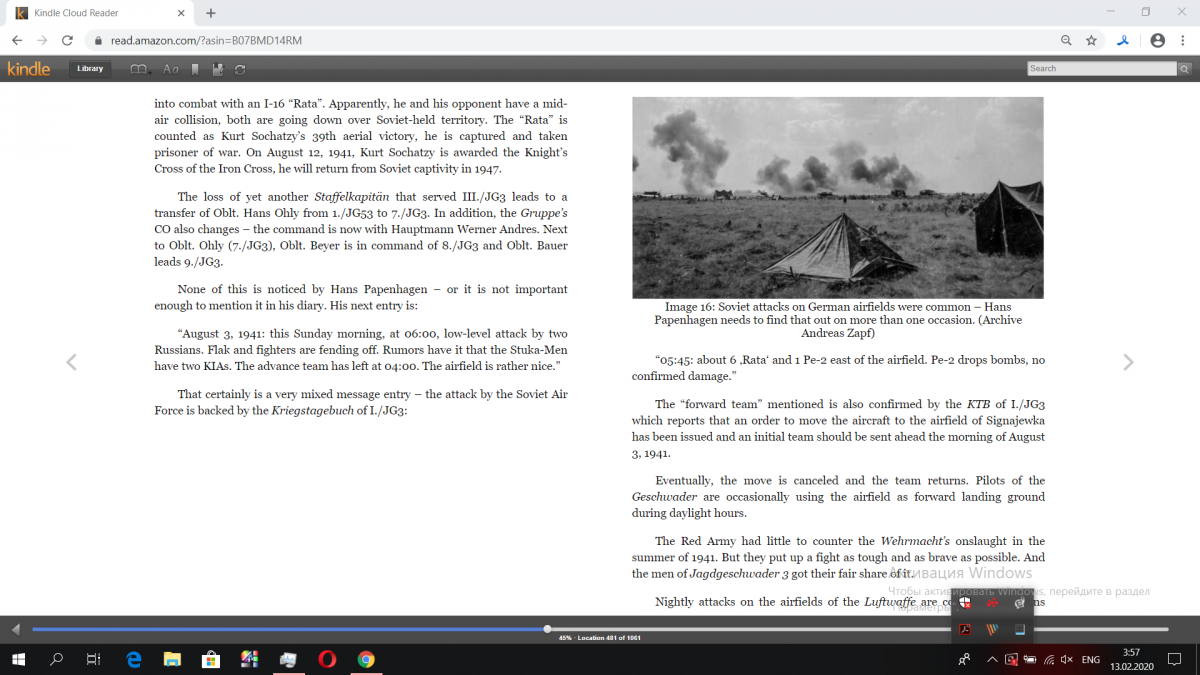Reload the page in Chrome

(x=67, y=41)
